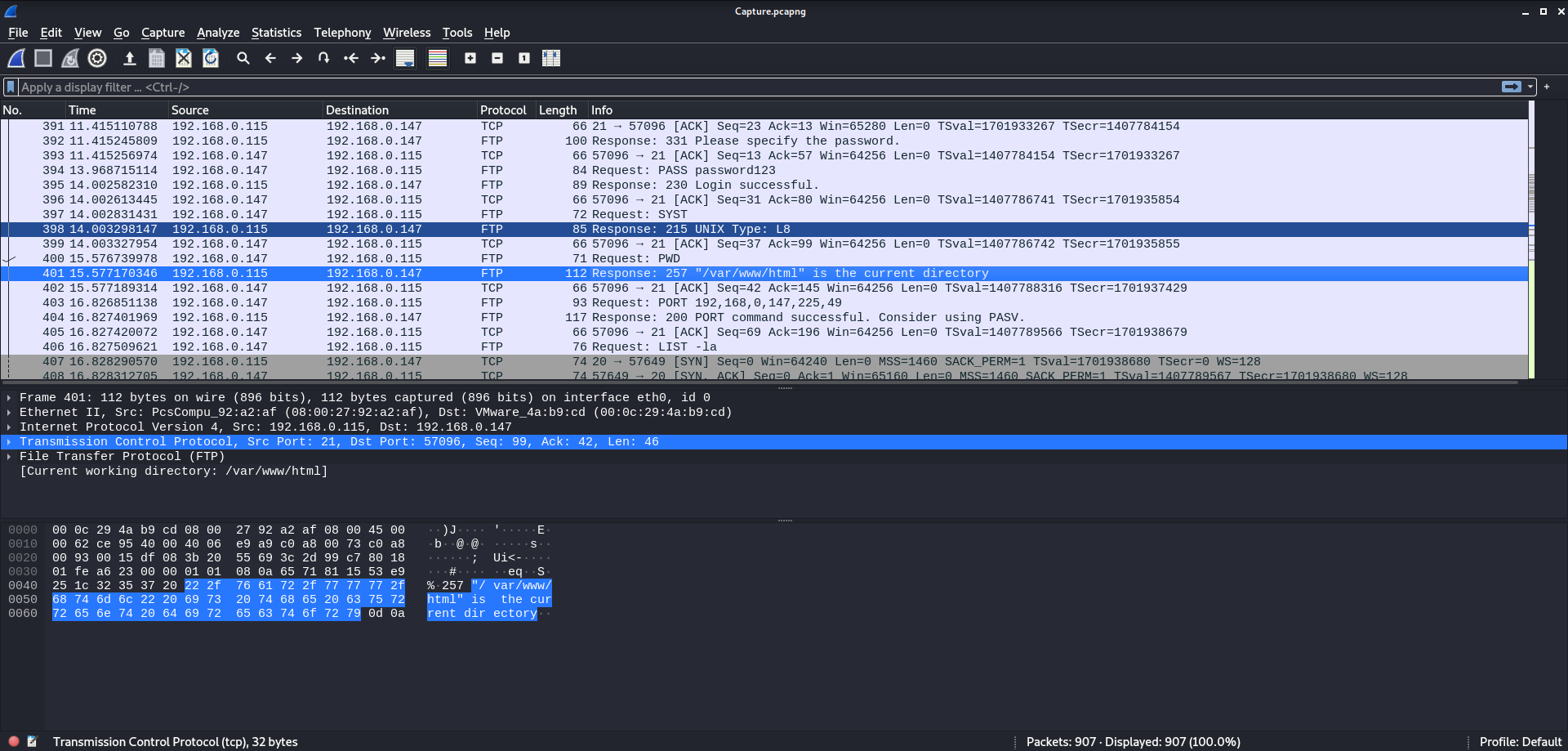Viewport: 1568px width, 751px height.
Task: Select packet 392 specify the password response
Action: tap(764, 141)
